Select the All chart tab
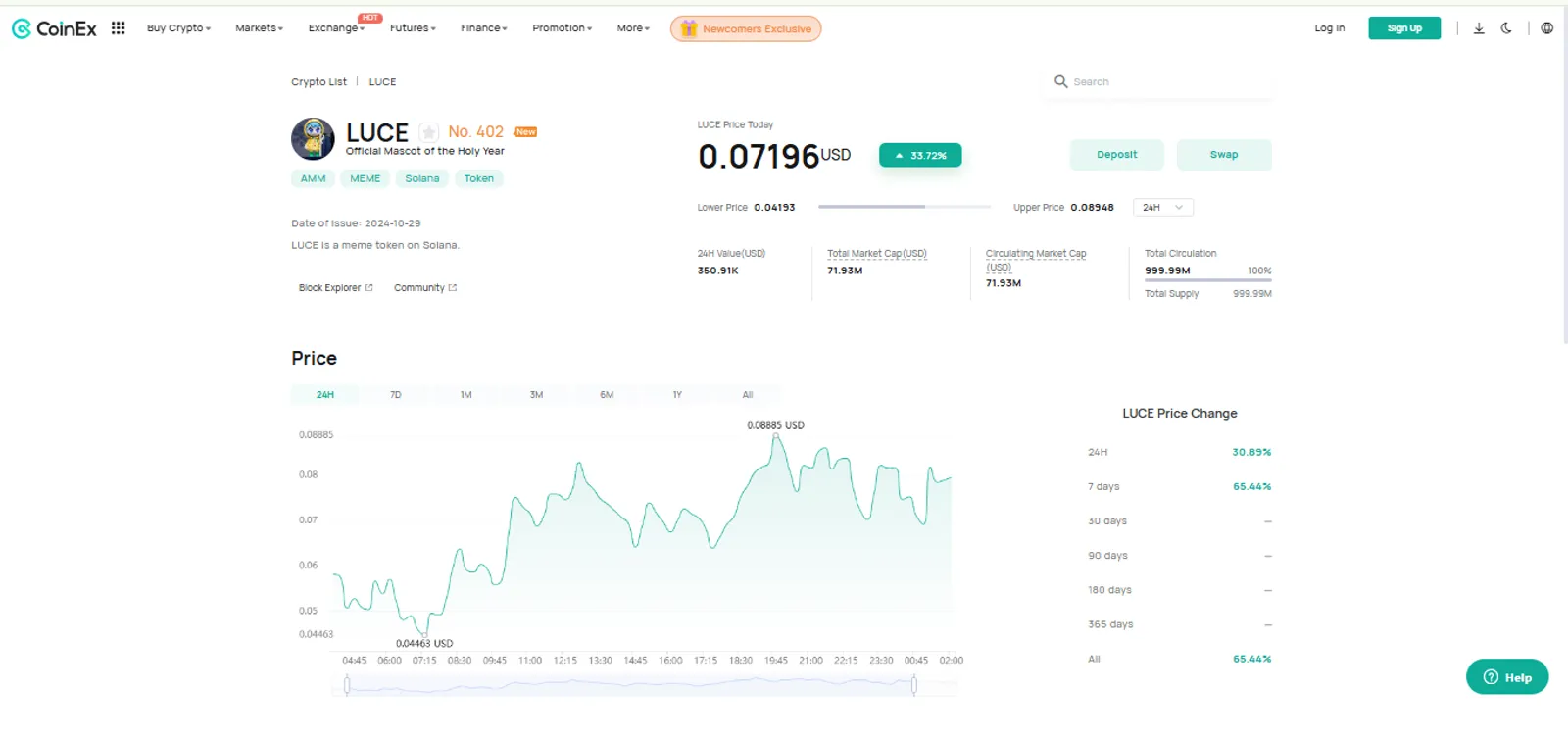The image size is (1568, 740). (748, 395)
